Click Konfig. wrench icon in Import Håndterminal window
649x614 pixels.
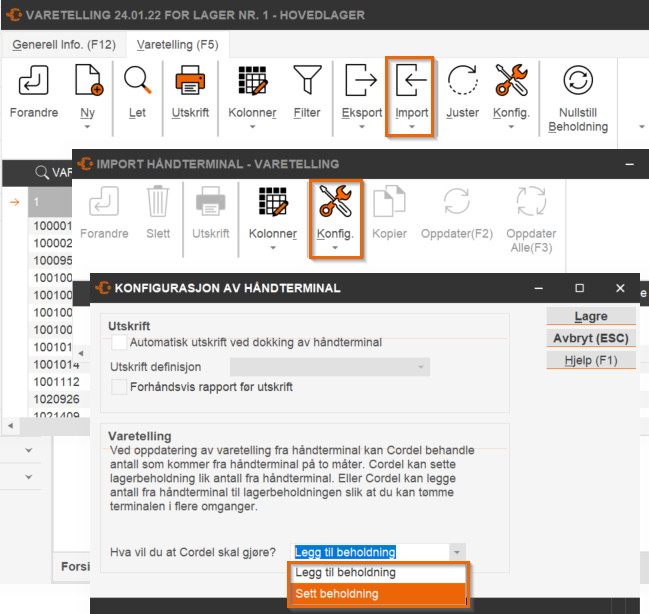pos(335,201)
